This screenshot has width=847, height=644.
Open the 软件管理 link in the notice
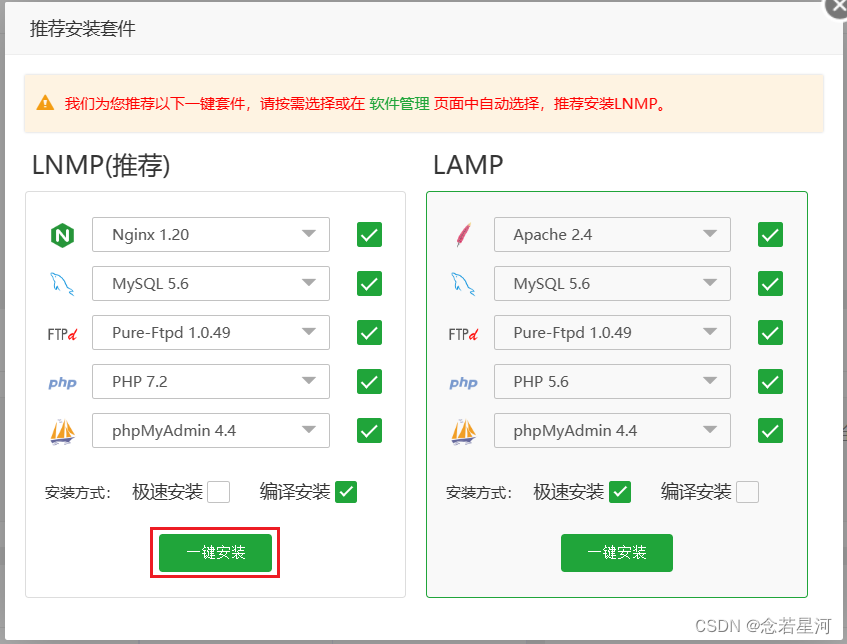[400, 103]
